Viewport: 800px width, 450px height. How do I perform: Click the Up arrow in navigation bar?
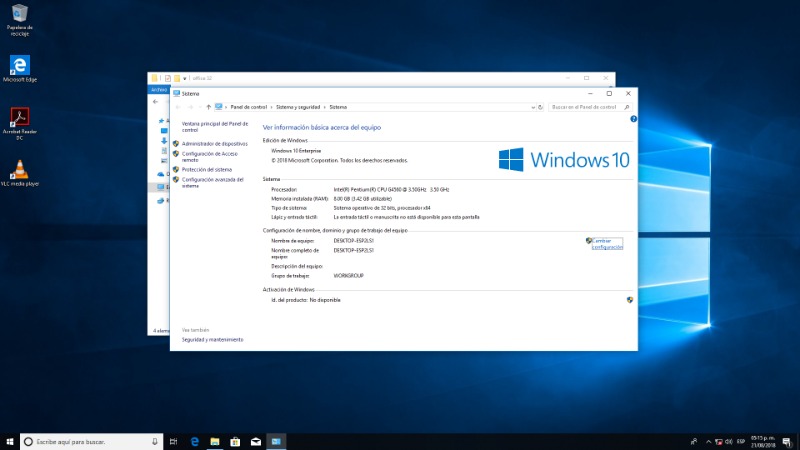(208, 106)
